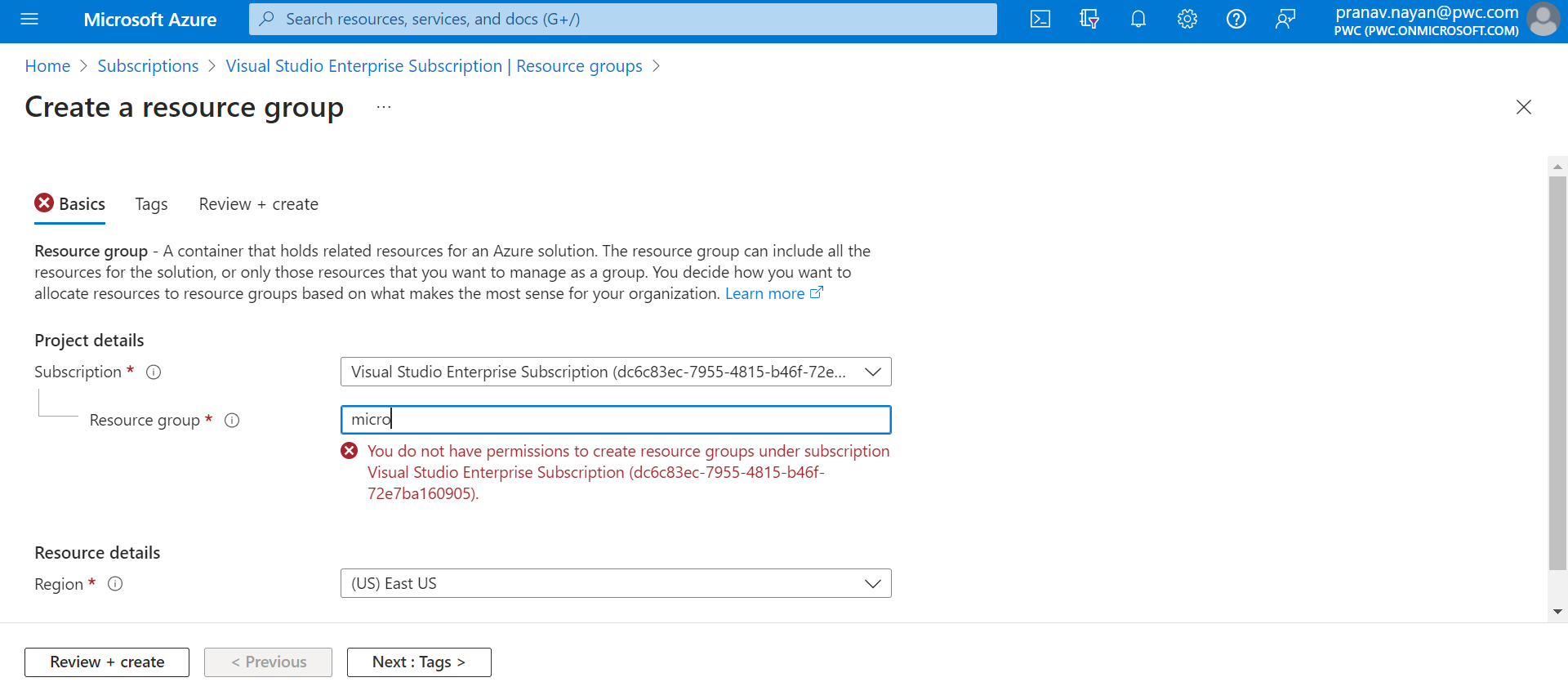Click the account avatar picture

pyautogui.click(x=1543, y=20)
